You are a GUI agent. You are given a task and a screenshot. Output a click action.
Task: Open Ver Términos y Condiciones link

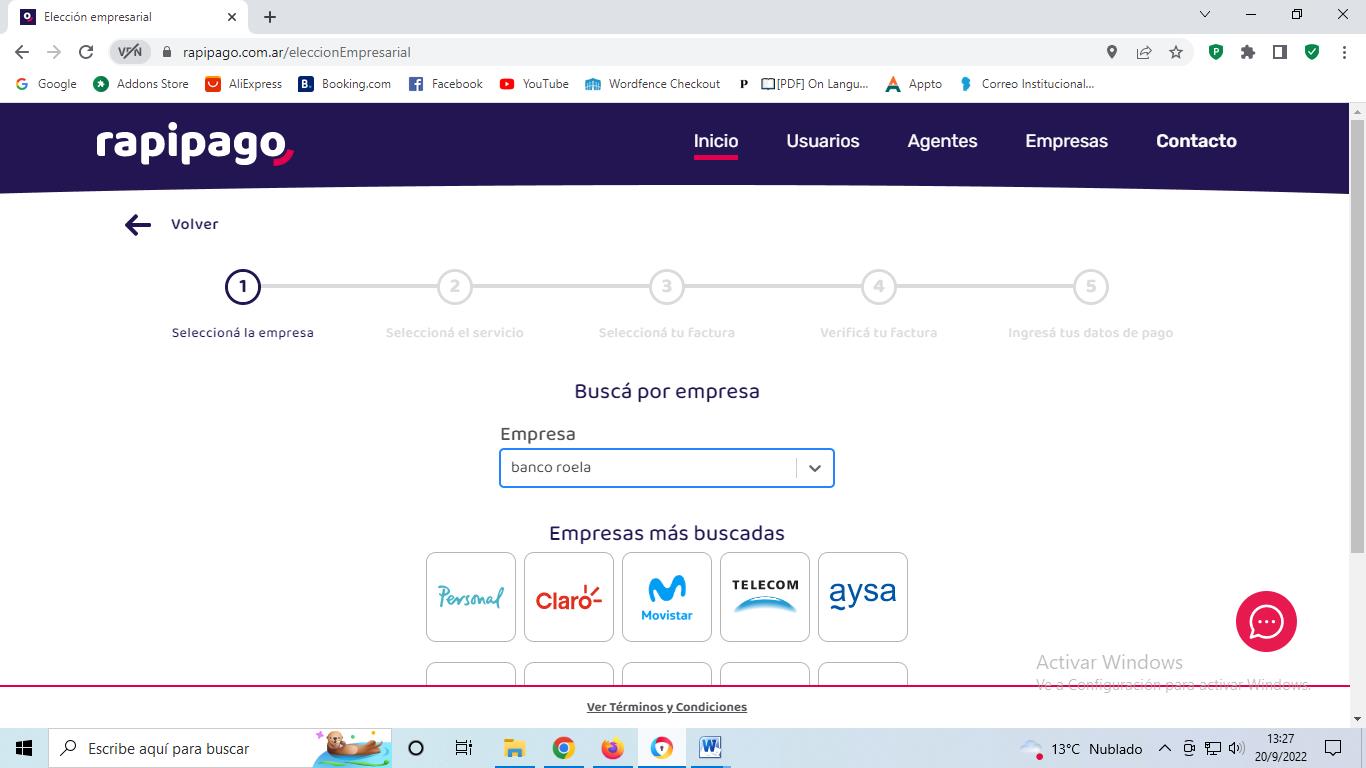point(667,707)
